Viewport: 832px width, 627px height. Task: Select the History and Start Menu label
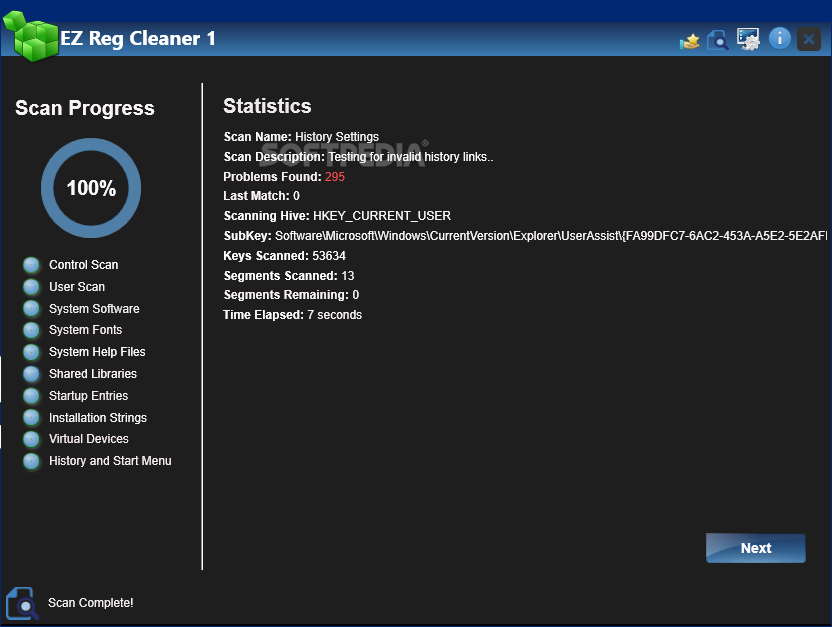[x=110, y=461]
